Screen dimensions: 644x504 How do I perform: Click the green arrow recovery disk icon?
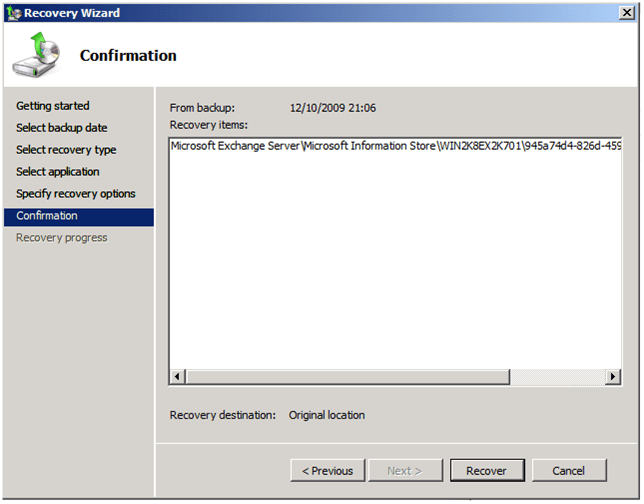pos(37,55)
